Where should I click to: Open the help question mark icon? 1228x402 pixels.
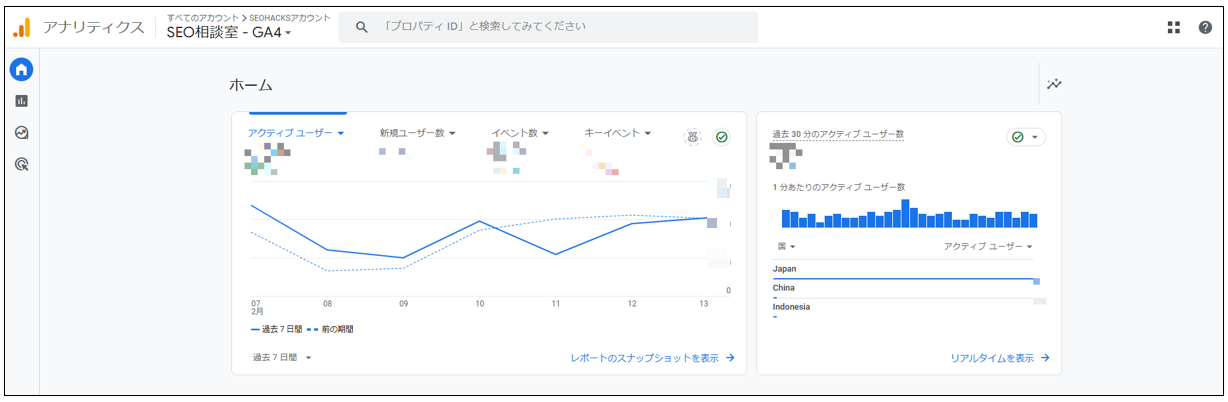click(1205, 27)
